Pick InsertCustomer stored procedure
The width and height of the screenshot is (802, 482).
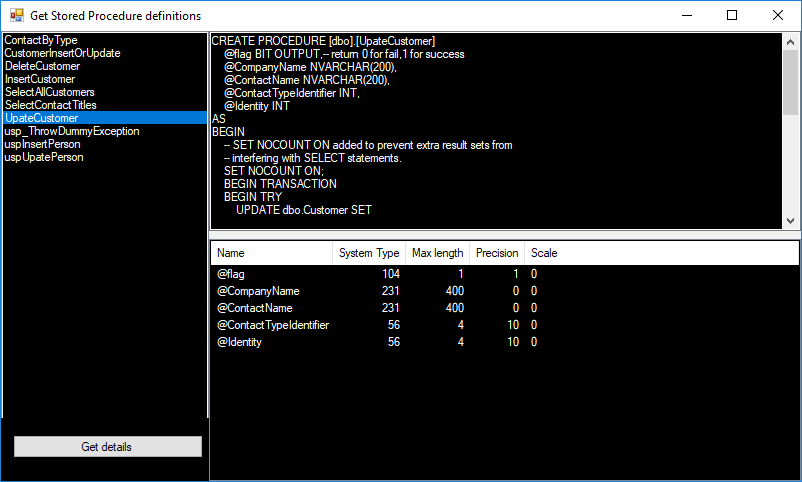105,79
